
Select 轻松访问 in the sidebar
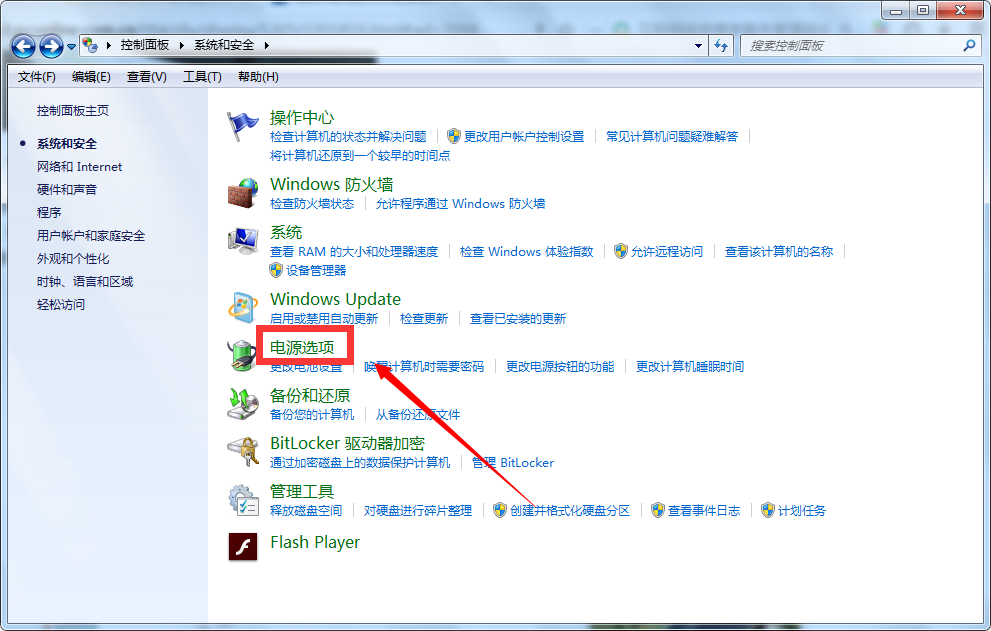pyautogui.click(x=61, y=305)
